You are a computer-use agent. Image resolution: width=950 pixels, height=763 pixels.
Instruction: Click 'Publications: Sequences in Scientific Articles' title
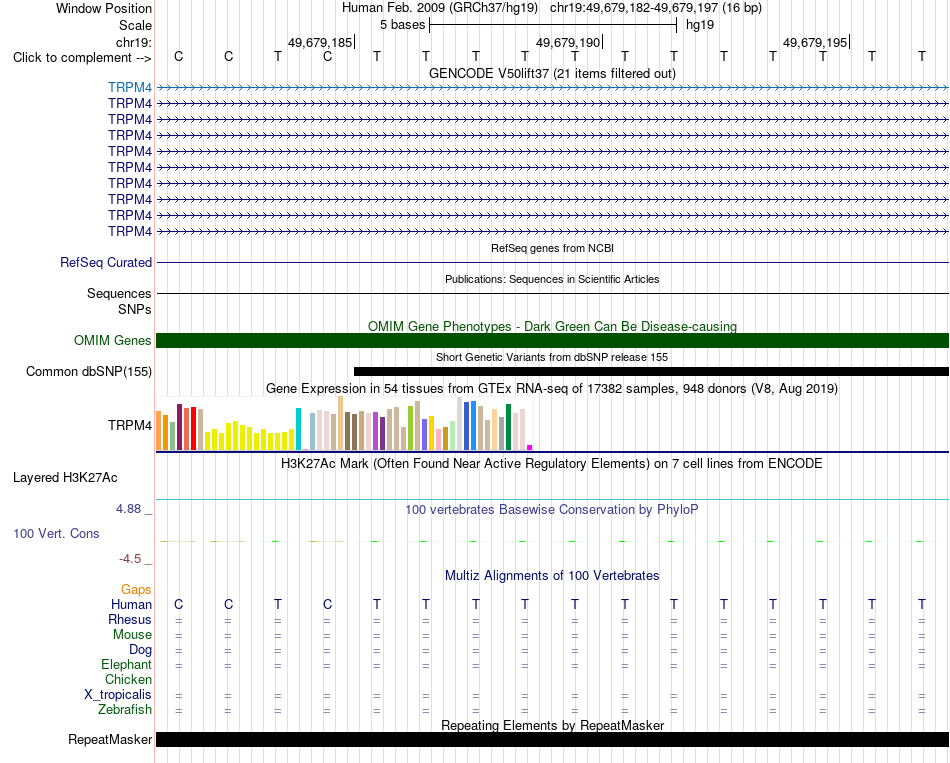point(552,279)
